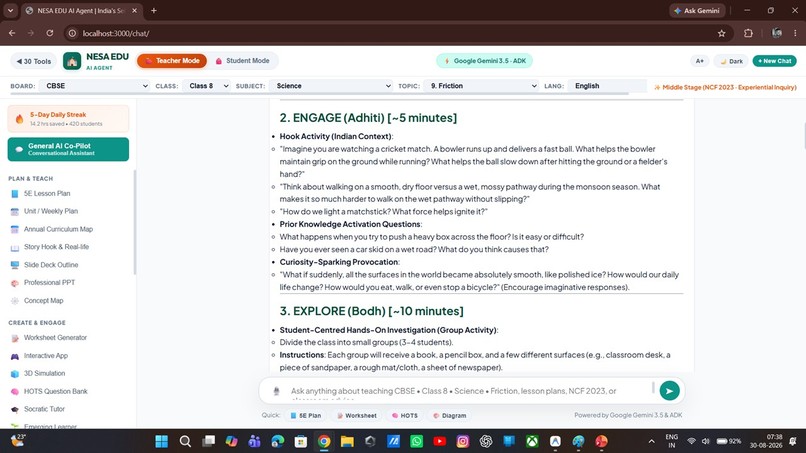Open Chrome profile avatar

click(x=777, y=33)
